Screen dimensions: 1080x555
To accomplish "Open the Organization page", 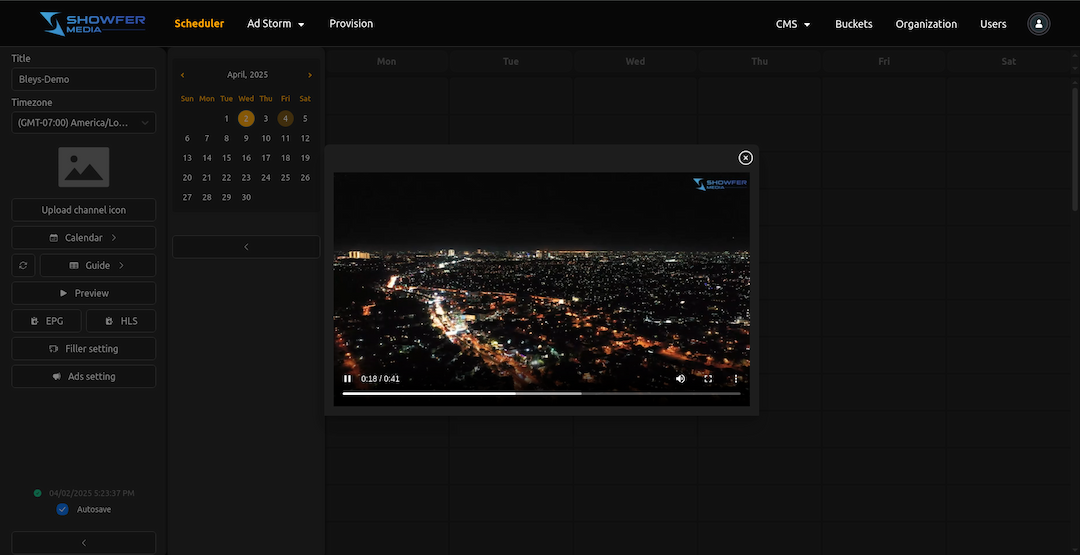I will [x=926, y=24].
